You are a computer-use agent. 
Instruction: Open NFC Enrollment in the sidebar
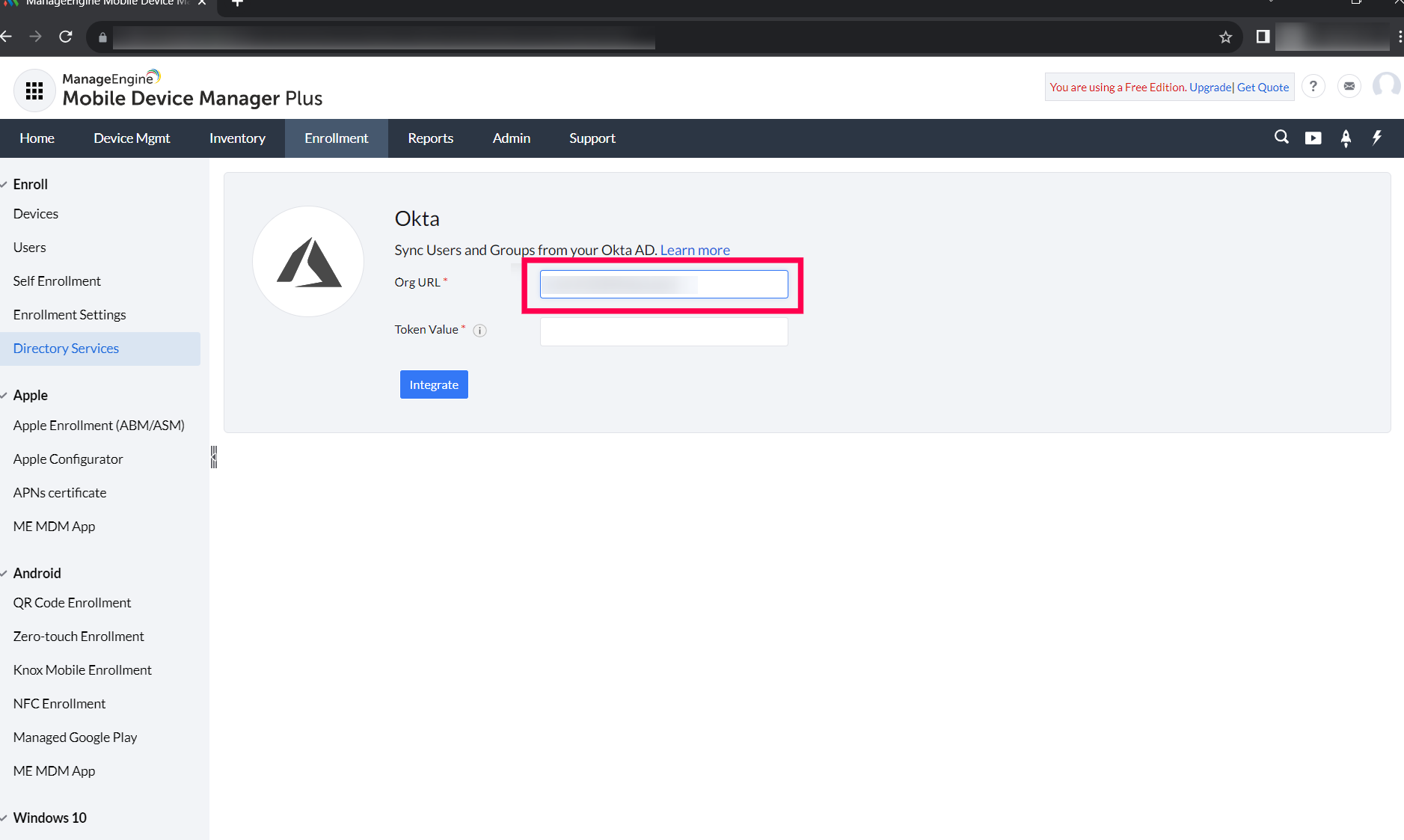(59, 704)
